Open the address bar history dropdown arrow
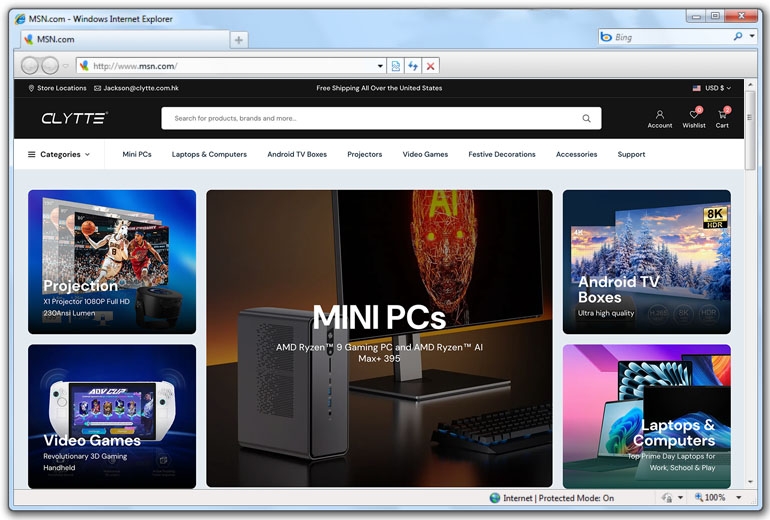 point(380,66)
